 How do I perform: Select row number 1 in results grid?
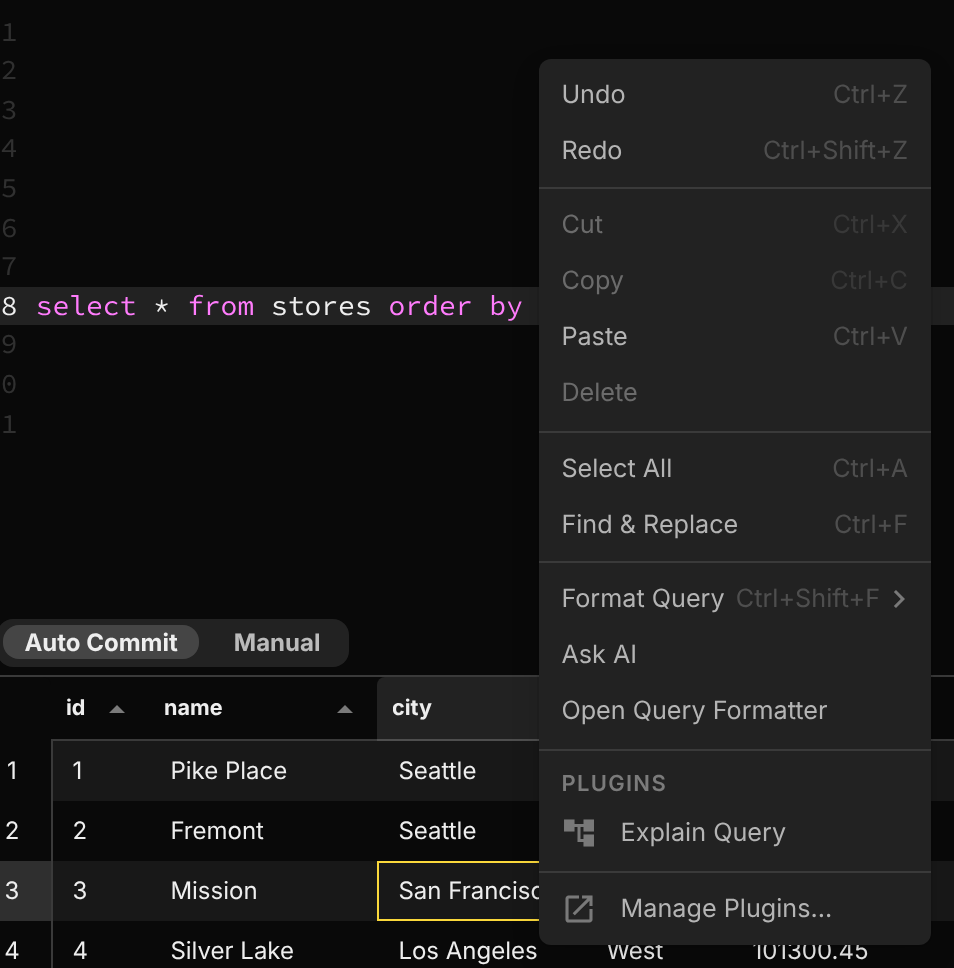[25, 771]
